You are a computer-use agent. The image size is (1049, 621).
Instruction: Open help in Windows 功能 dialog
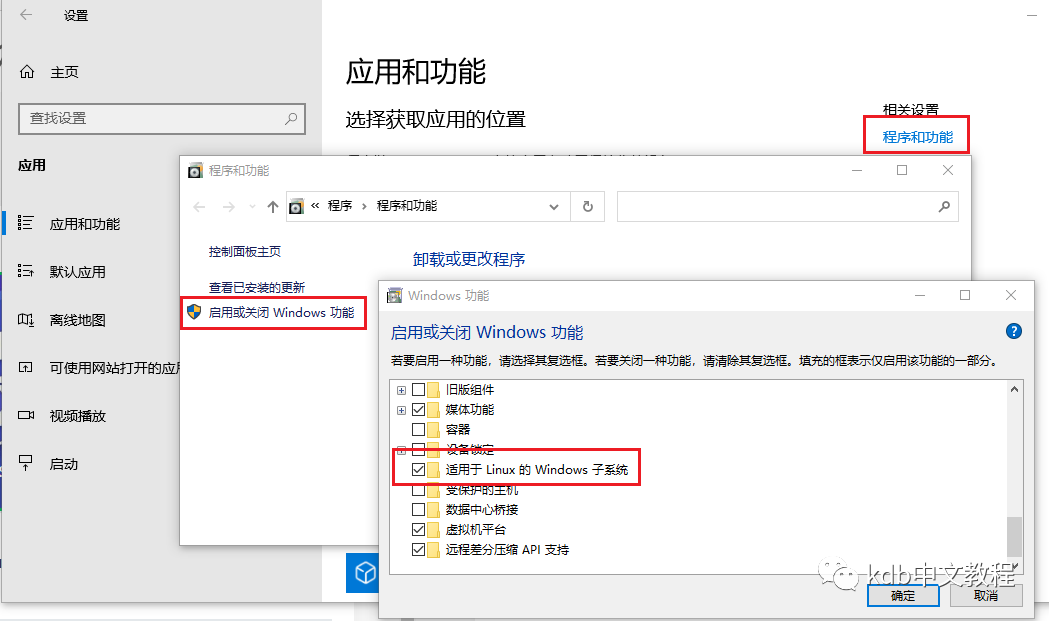[1014, 331]
